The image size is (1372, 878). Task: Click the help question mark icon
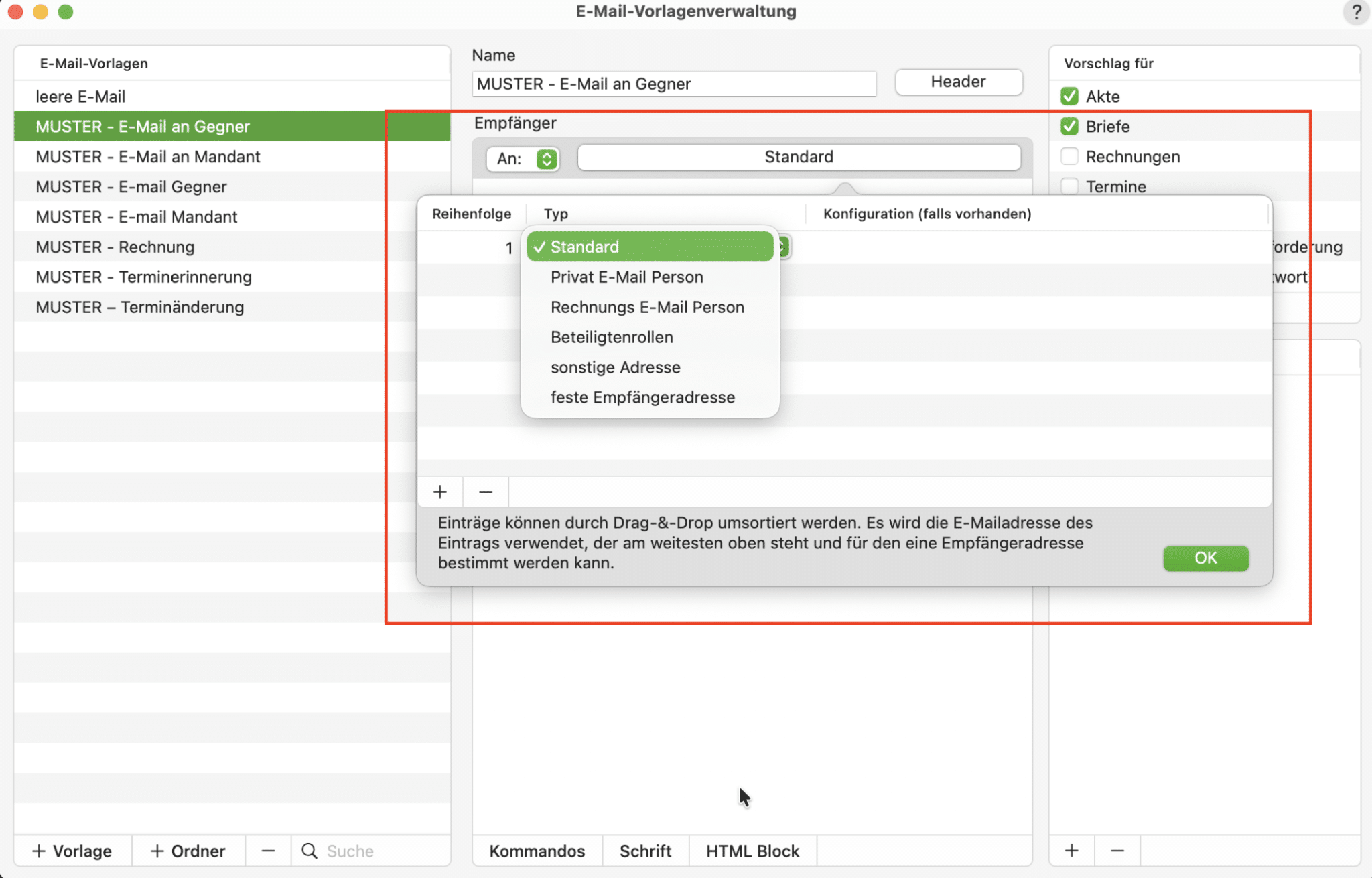[1356, 12]
